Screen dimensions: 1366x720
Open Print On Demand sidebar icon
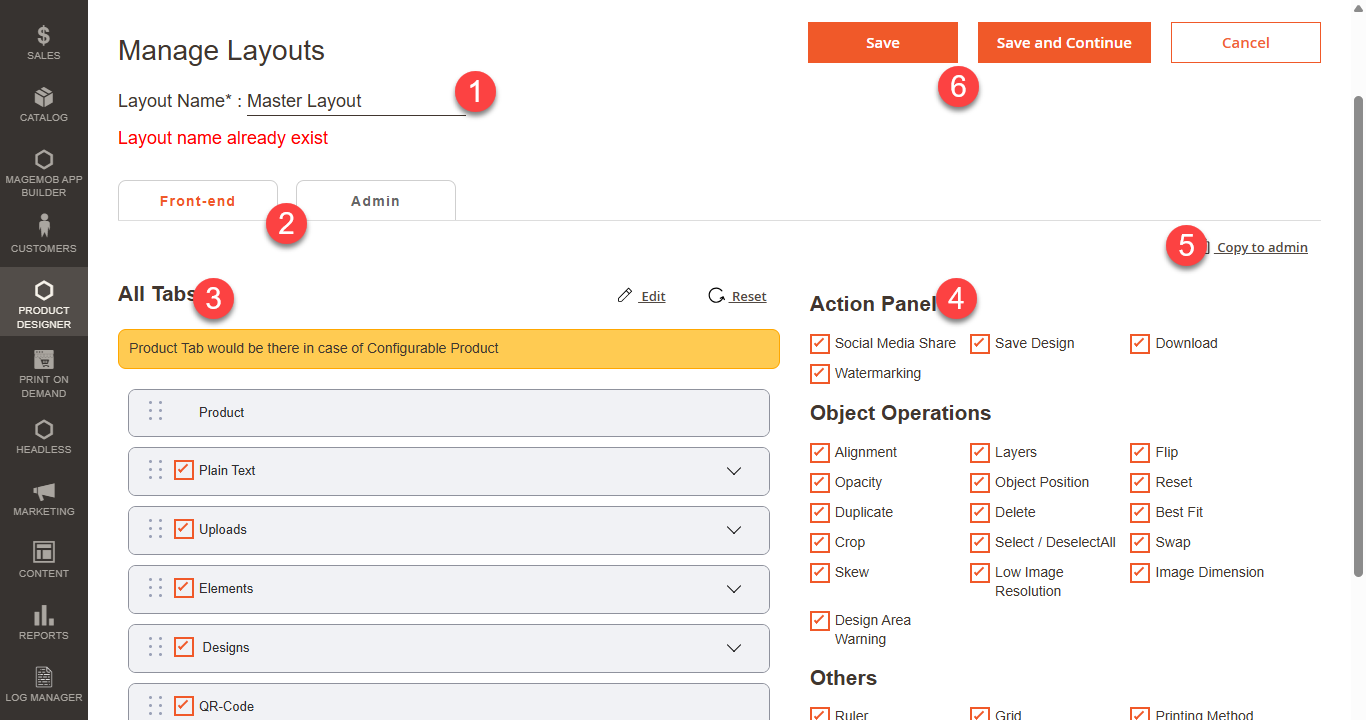click(43, 372)
